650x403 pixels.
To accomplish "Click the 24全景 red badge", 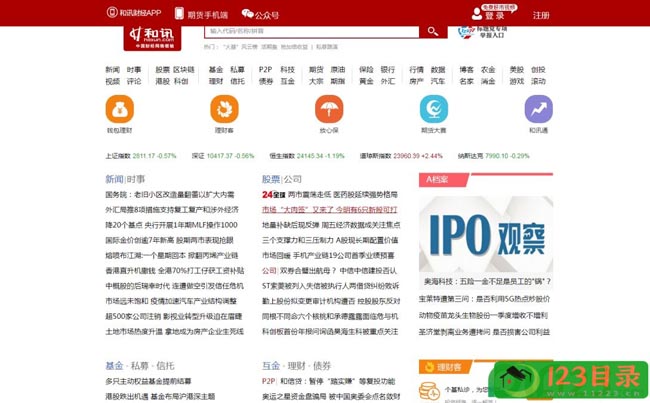I will 274,194.
